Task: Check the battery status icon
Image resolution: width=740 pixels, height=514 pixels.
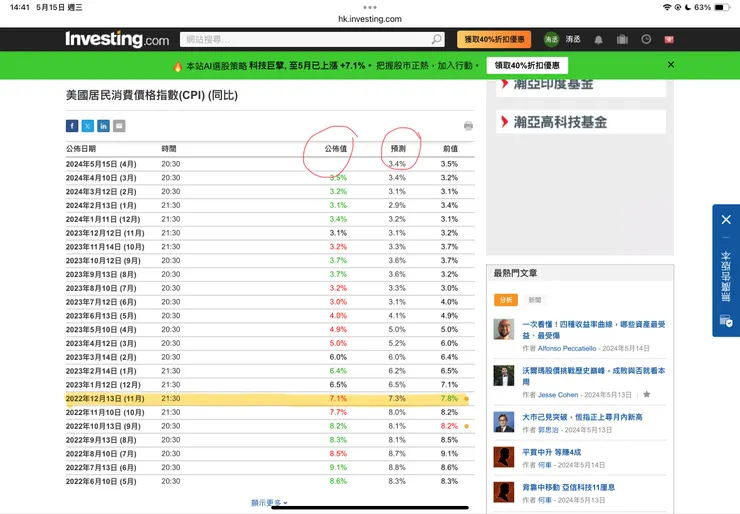Action: click(722, 7)
